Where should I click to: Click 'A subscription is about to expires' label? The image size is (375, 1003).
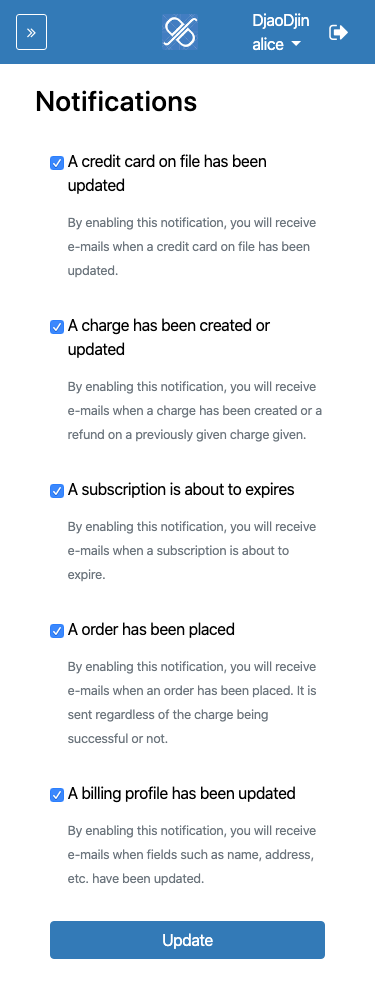181,489
